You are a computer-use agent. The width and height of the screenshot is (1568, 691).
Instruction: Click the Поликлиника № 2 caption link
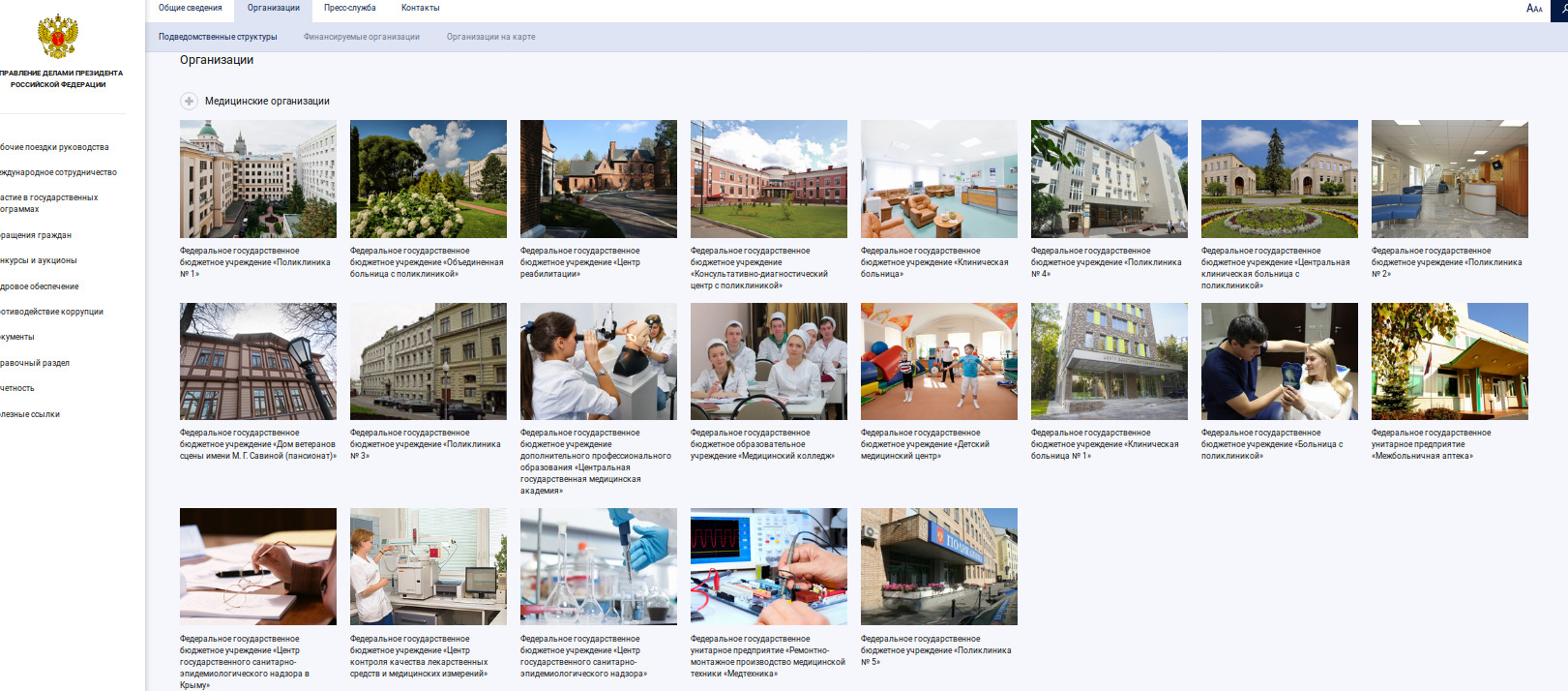click(1445, 262)
